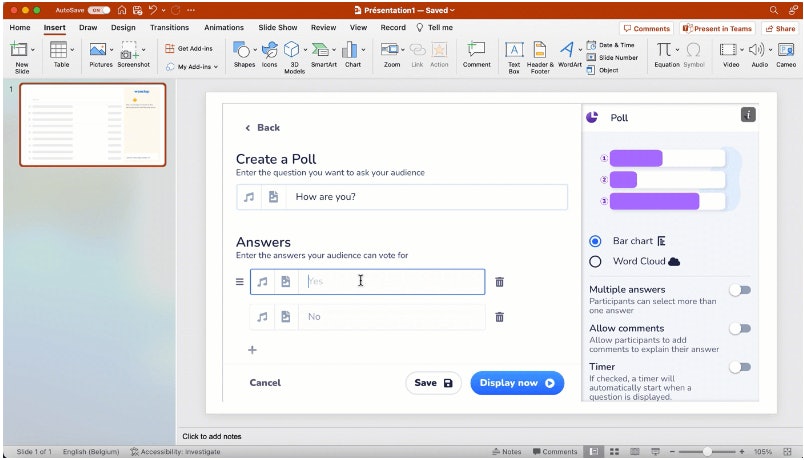Image resolution: width=804 pixels, height=460 pixels.
Task: Click Present in Teams button
Action: [x=717, y=29]
